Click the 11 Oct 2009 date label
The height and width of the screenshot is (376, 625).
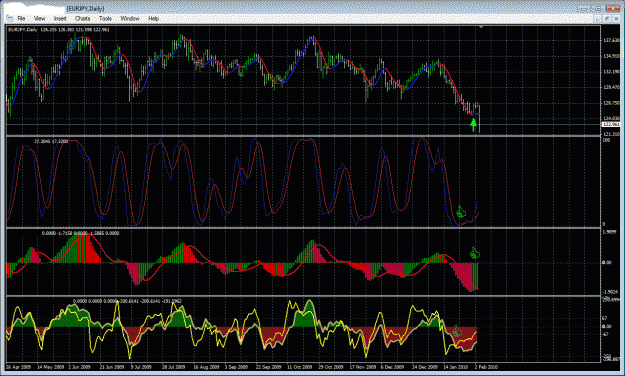coord(300,367)
